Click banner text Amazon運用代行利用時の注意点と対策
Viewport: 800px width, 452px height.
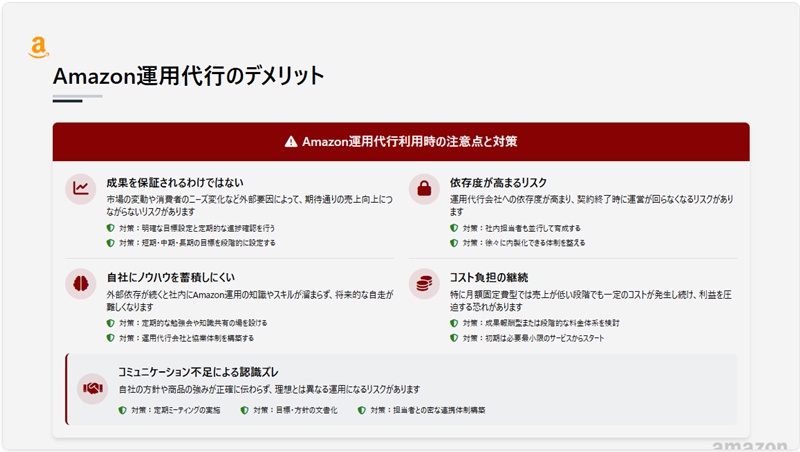(x=409, y=141)
